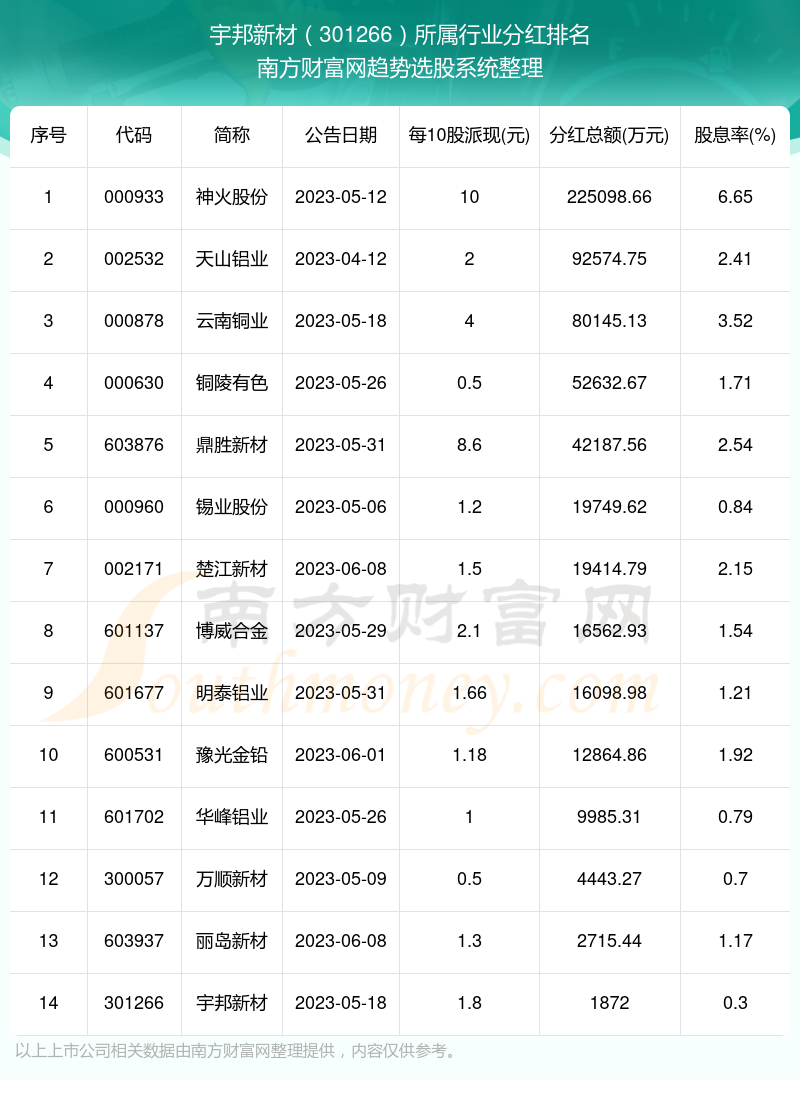The image size is (800, 1102).
Task: Click the 每10股派现(元) header
Action: tap(469, 135)
